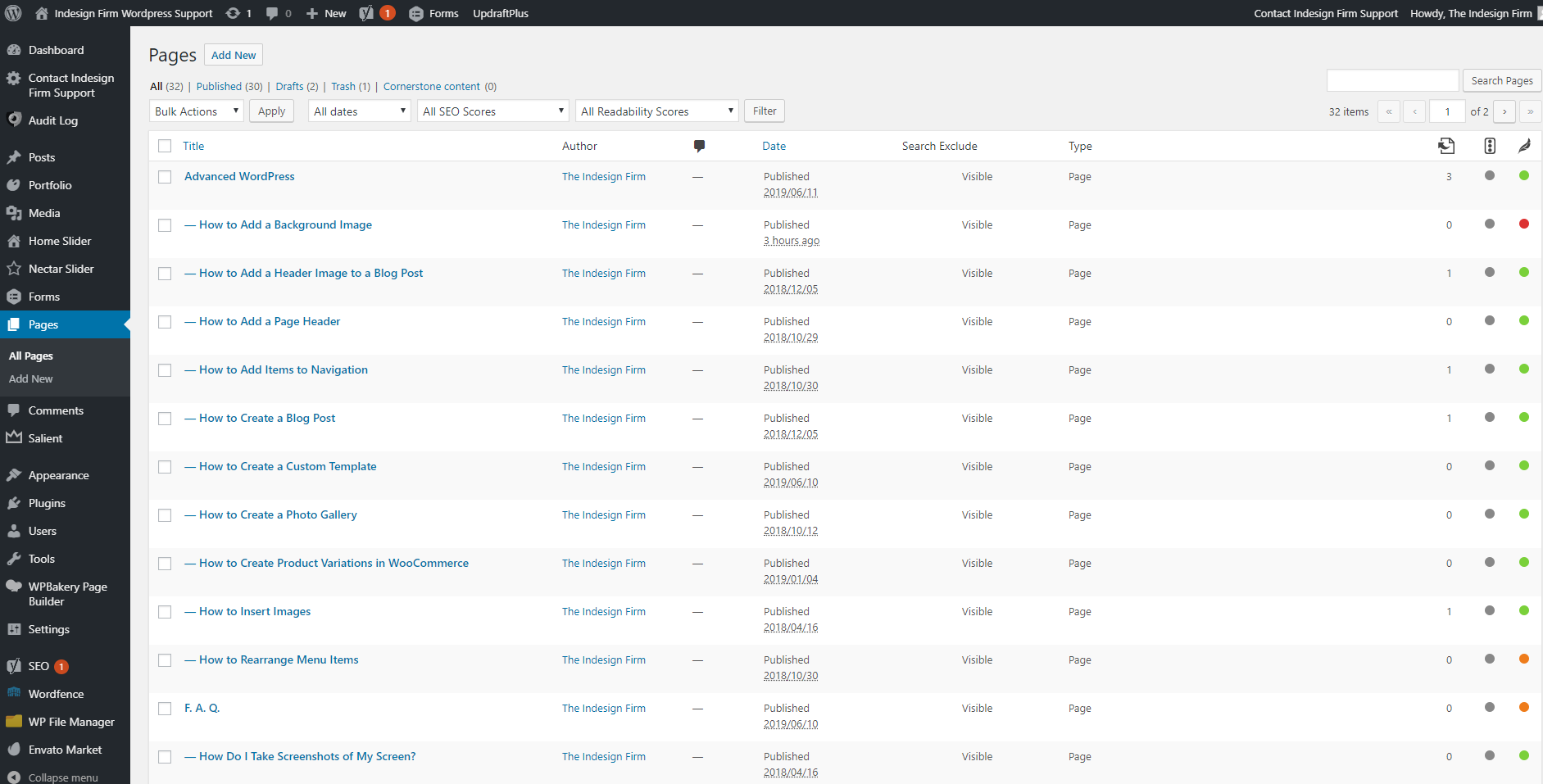Tick the select-all checkbox beside Title
The image size is (1543, 784).
(x=165, y=146)
